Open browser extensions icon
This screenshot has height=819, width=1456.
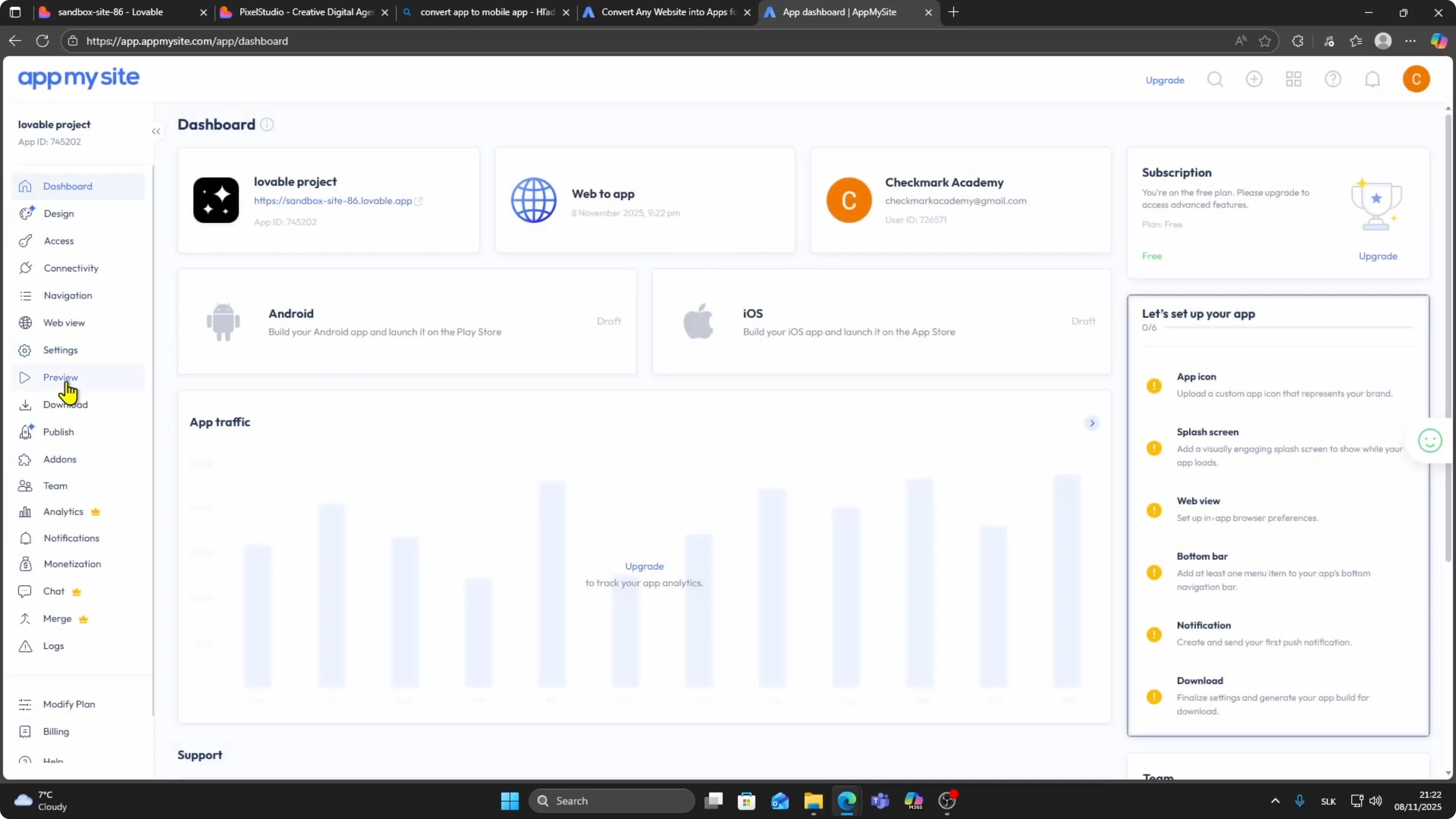[x=1298, y=41]
